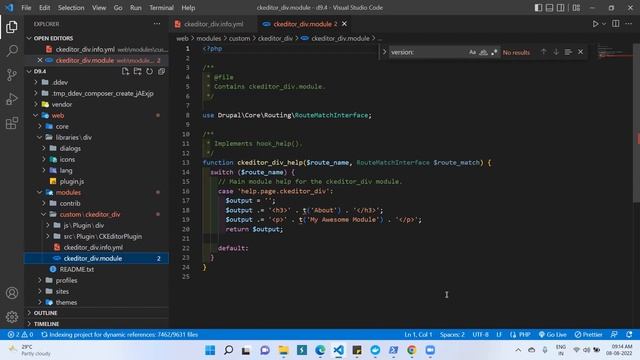The height and width of the screenshot is (360, 640).
Task: Expand the Outline section
Action: pyautogui.click(x=97, y=313)
